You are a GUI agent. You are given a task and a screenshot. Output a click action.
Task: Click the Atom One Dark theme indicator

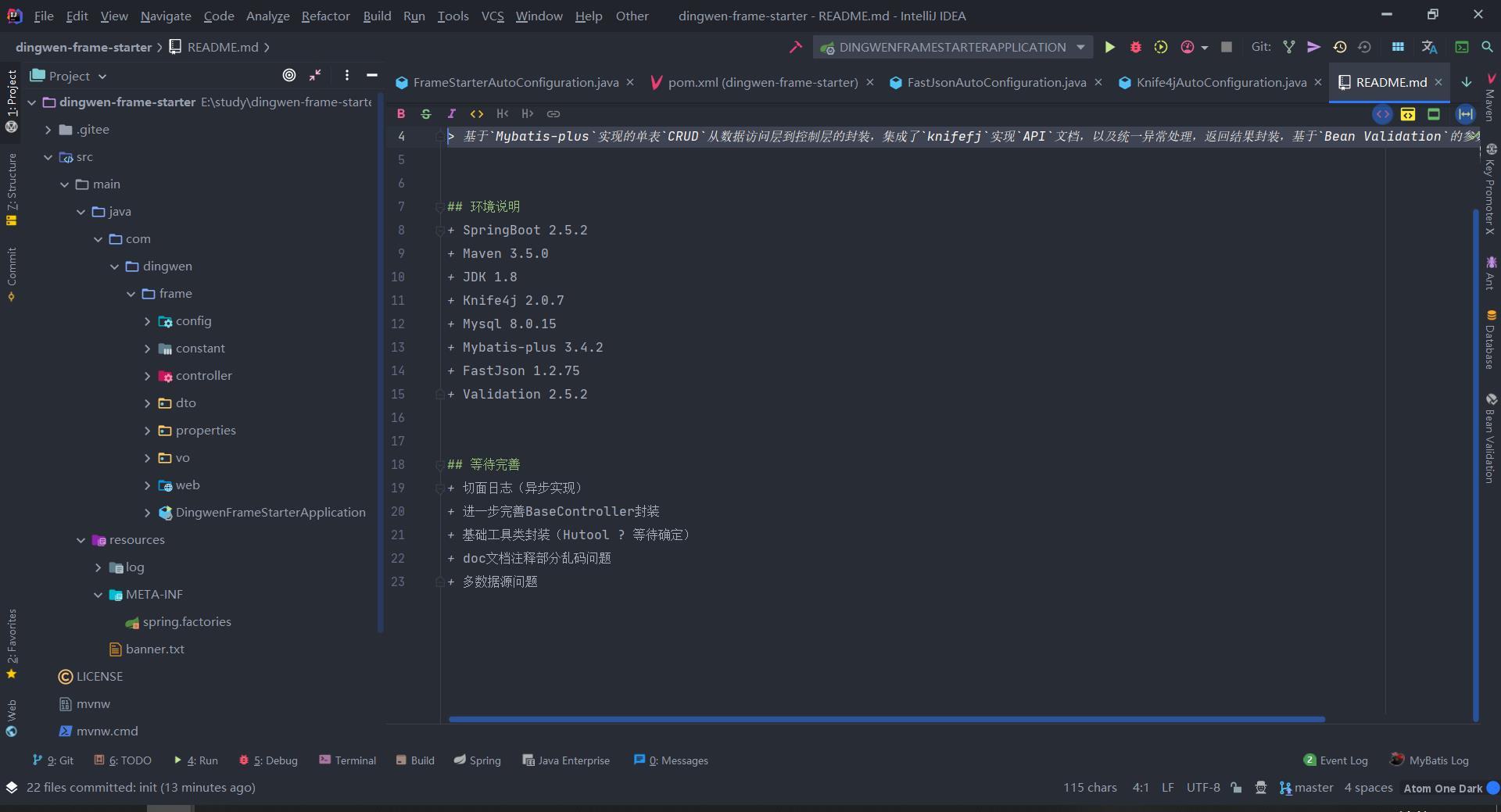tap(1442, 788)
